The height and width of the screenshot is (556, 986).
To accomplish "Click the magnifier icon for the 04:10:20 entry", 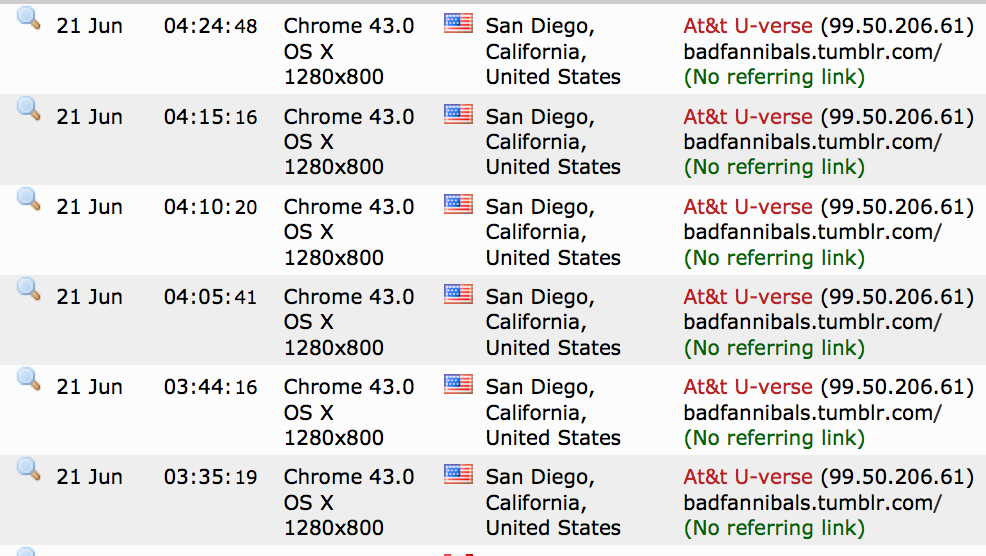I will click(x=29, y=198).
